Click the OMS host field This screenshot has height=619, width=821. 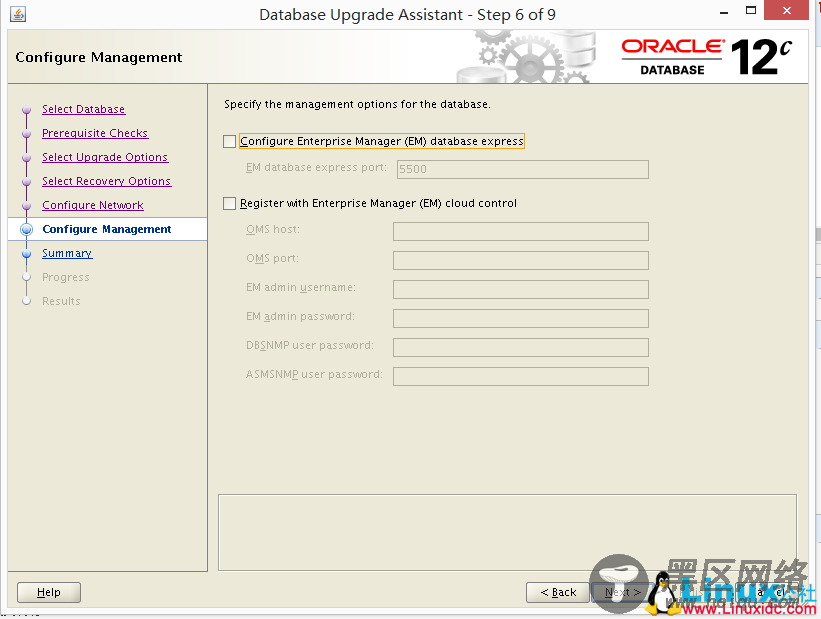pos(521,231)
